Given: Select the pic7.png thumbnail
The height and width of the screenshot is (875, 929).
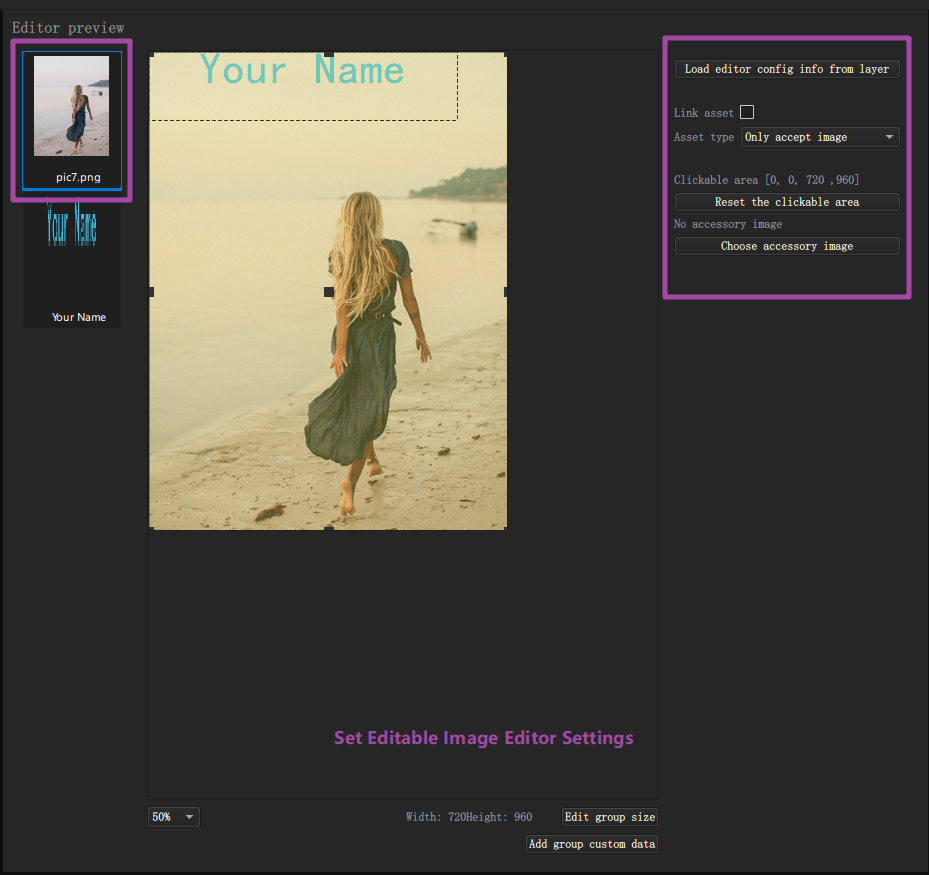Looking at the screenshot, I should 72,120.
